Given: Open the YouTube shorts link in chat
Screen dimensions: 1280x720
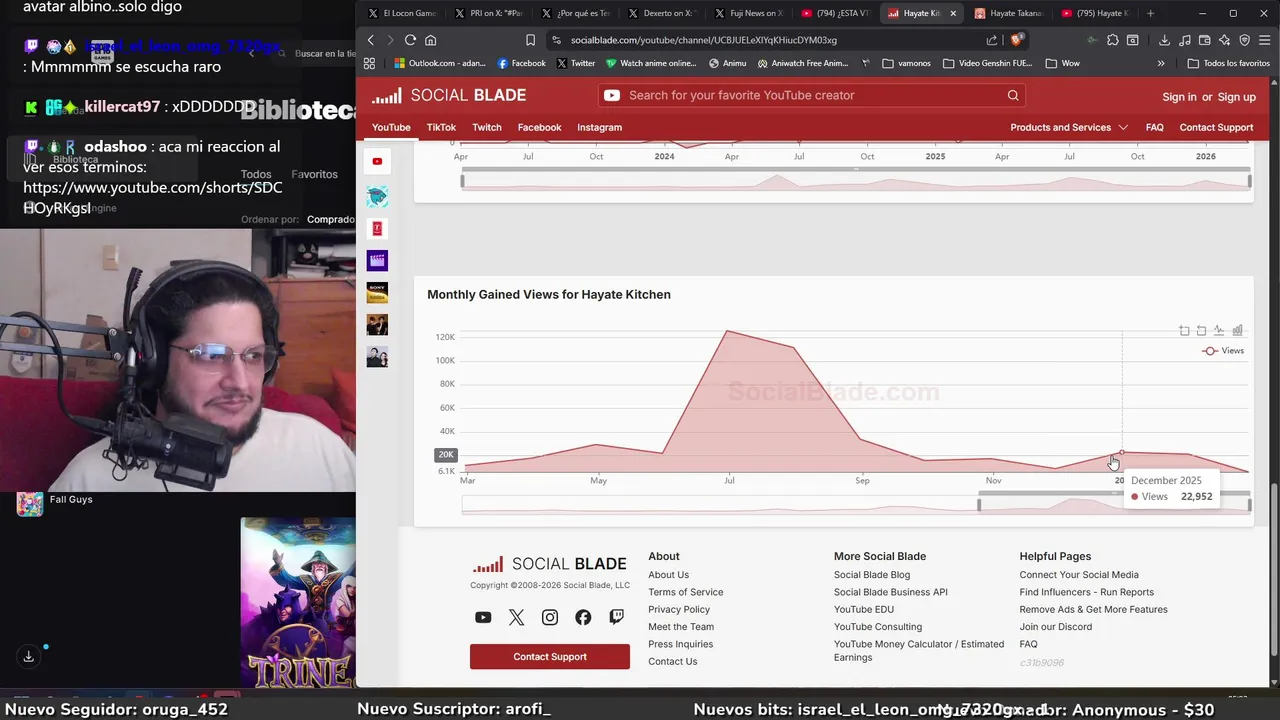Looking at the screenshot, I should [x=153, y=198].
